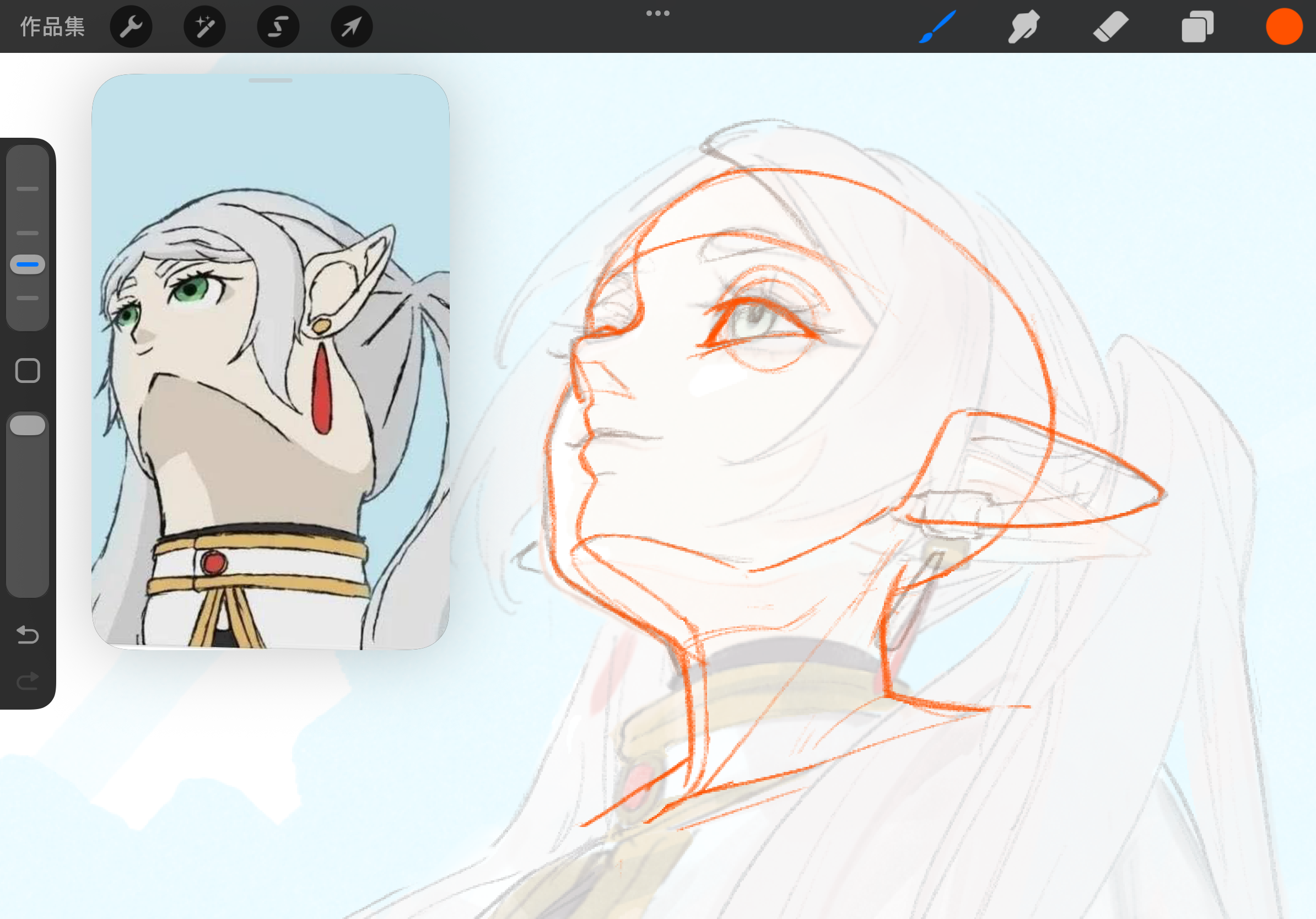Open the Layers panel
The height and width of the screenshot is (919, 1316).
coord(1198,27)
